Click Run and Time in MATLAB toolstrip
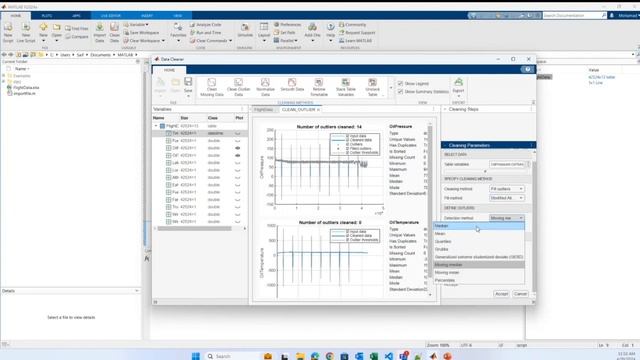The height and width of the screenshot is (360, 640). click(206, 33)
